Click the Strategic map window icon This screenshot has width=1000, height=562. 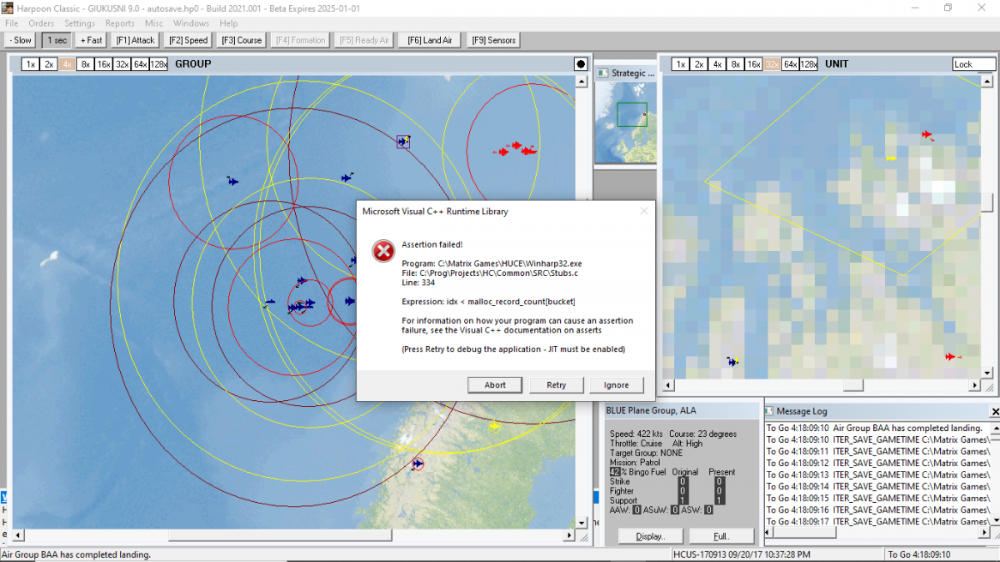tap(603, 73)
